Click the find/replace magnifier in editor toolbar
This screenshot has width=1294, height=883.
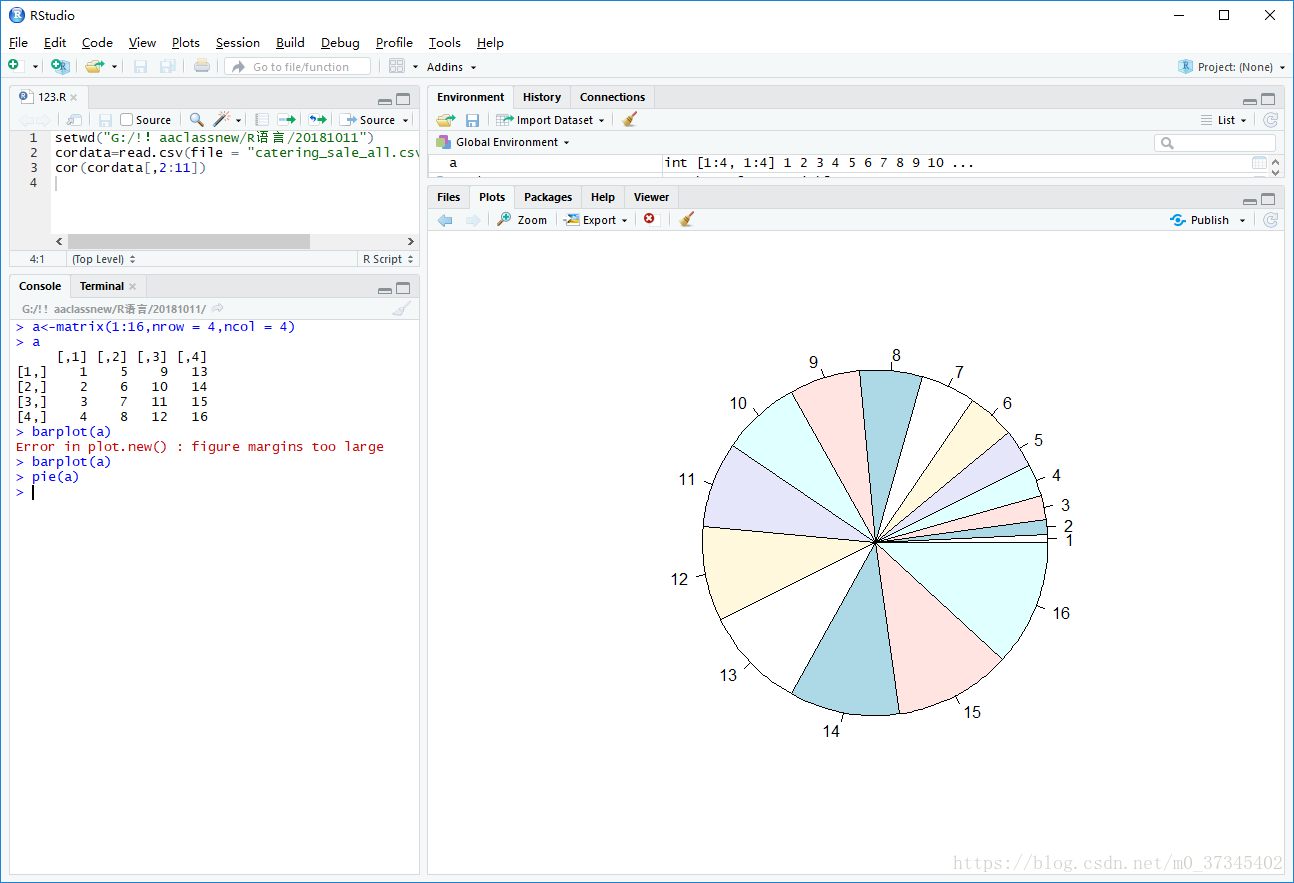[197, 120]
